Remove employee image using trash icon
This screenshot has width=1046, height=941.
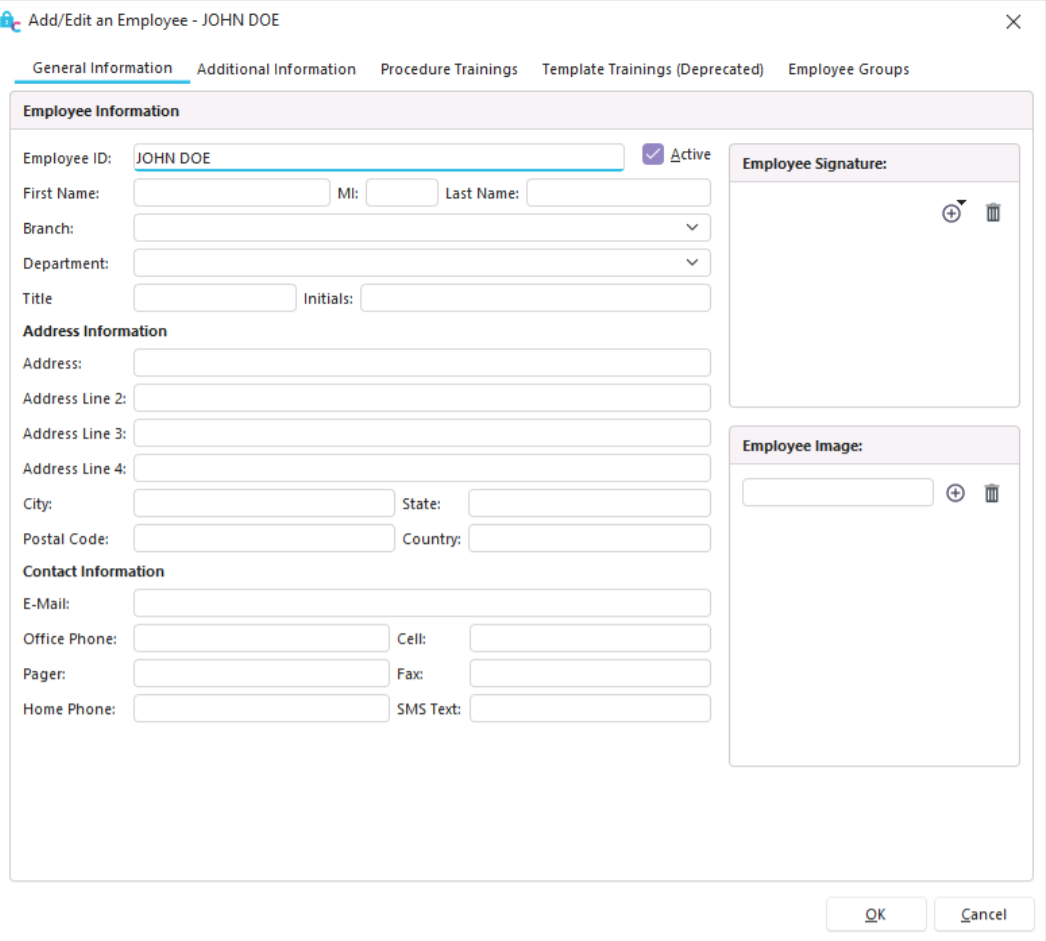pyautogui.click(x=991, y=493)
